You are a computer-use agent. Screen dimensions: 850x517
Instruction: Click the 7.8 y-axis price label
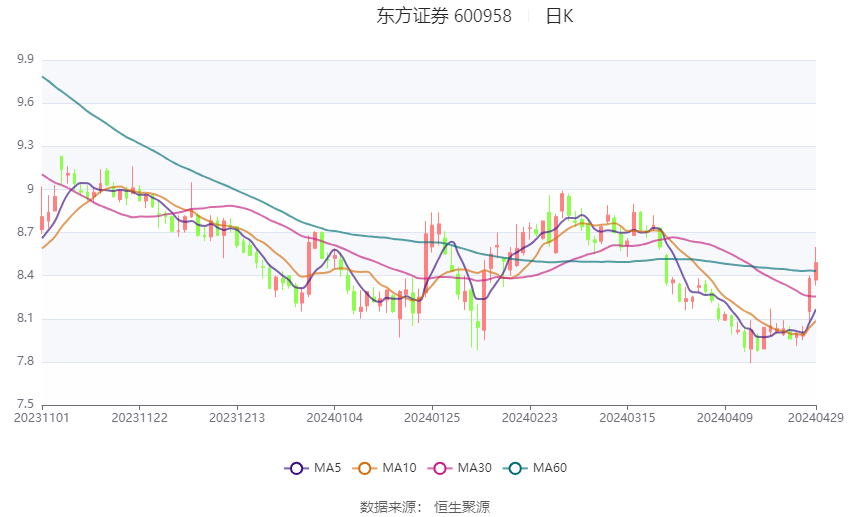25,361
